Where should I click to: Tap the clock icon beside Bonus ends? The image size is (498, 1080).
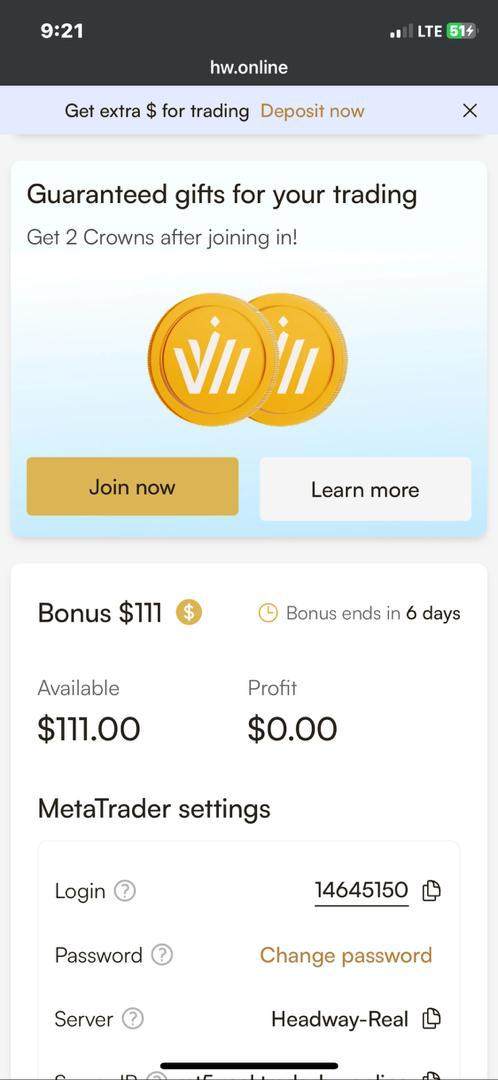coord(268,612)
